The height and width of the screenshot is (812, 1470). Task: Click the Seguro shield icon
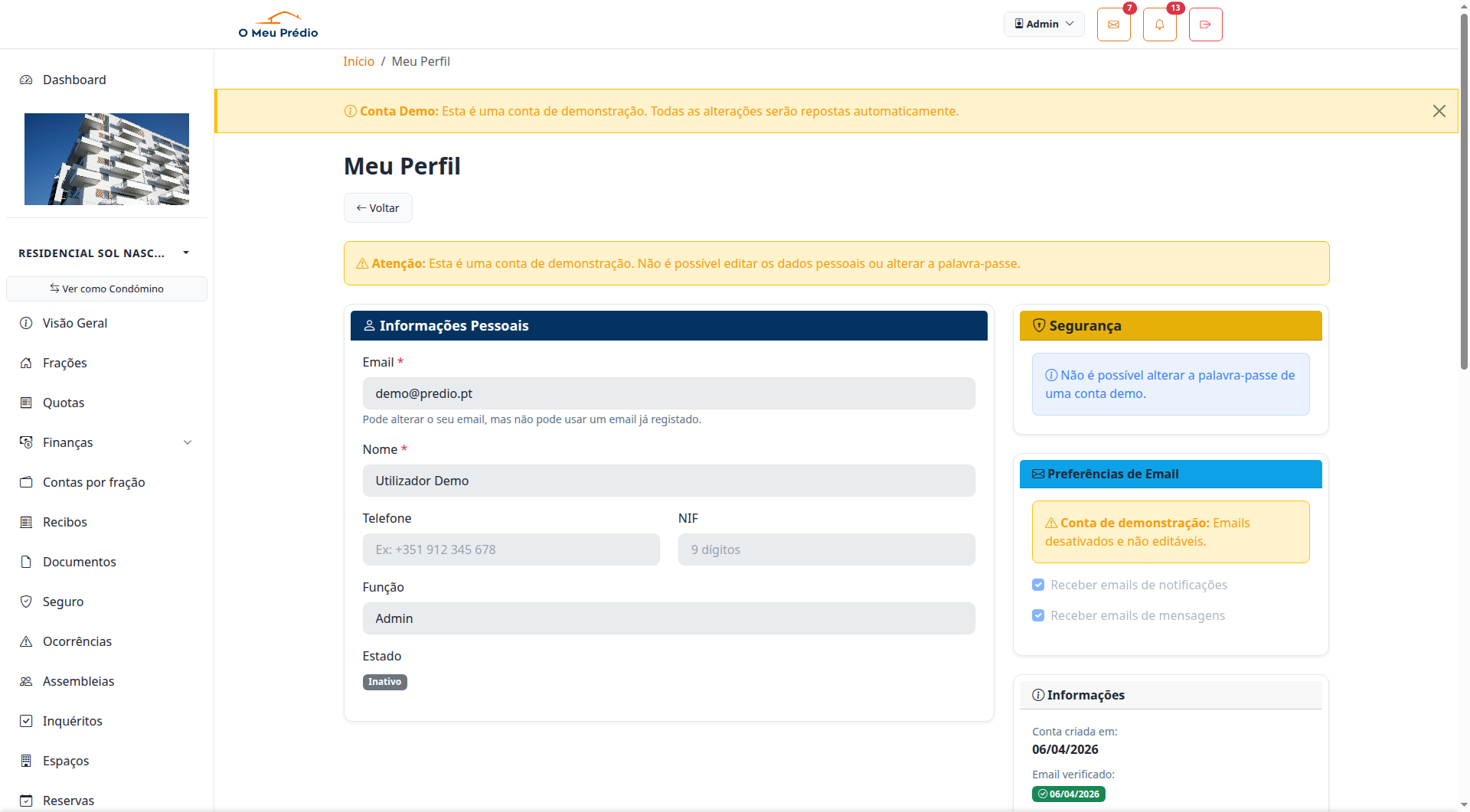(26, 602)
